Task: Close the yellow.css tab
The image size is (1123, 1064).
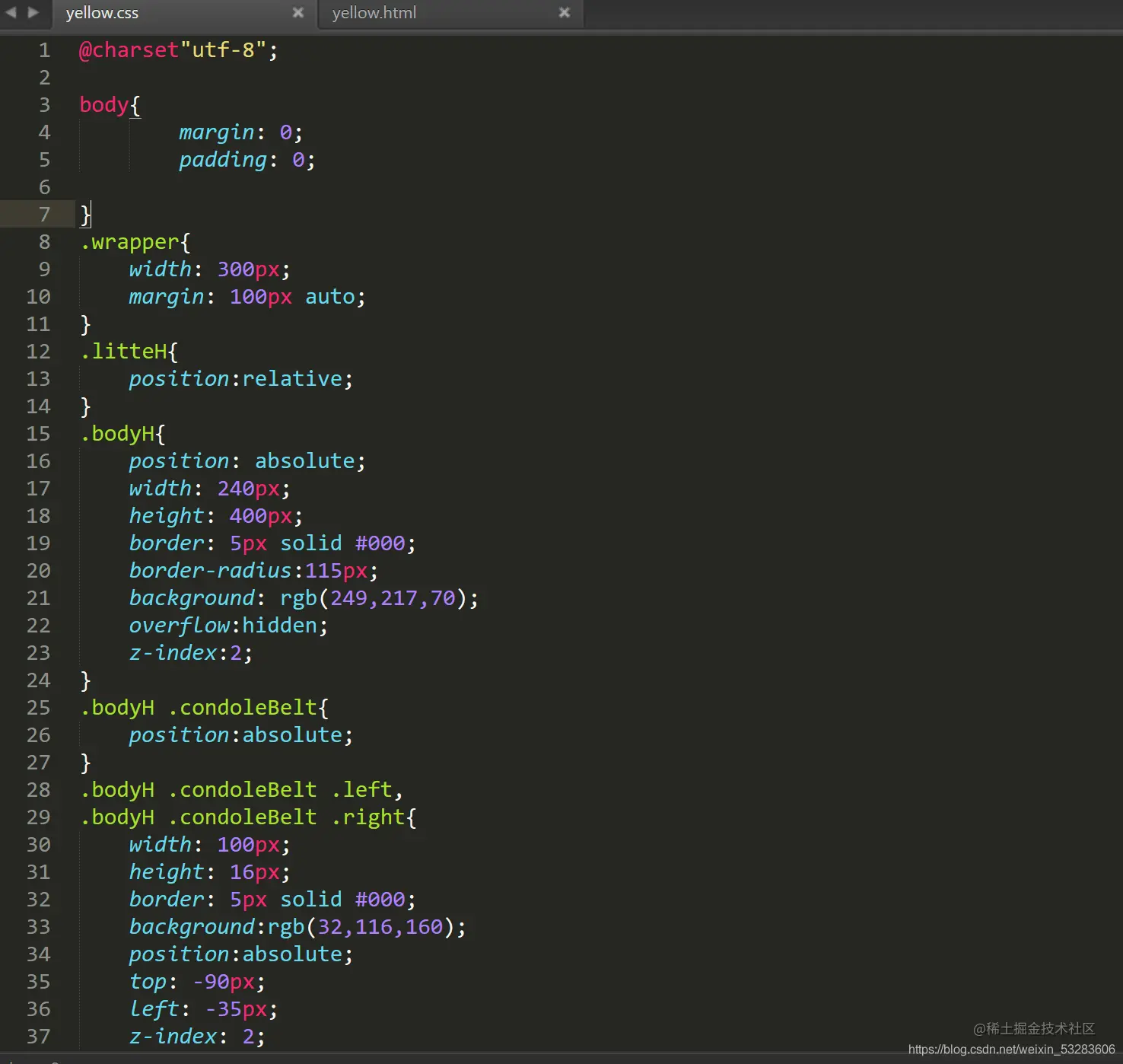Action: pos(298,13)
